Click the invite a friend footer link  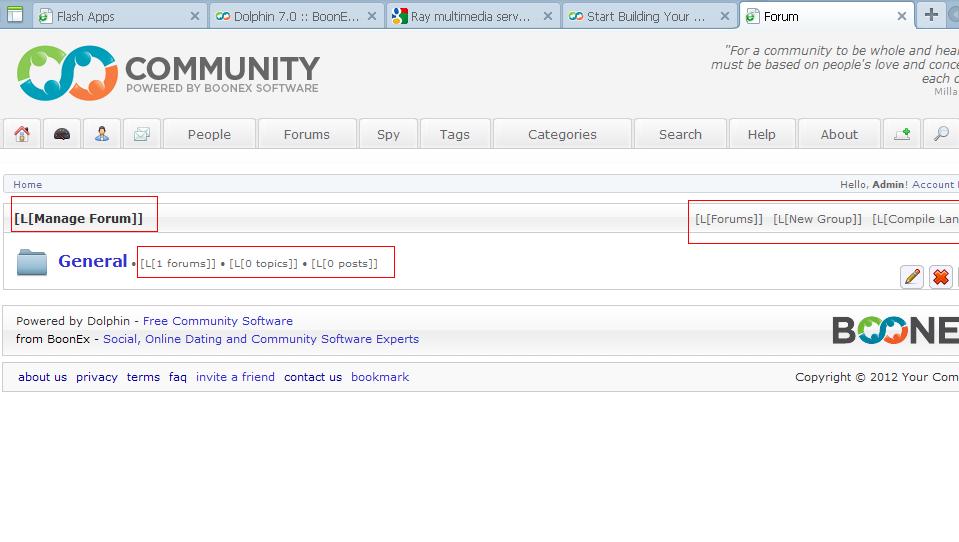(235, 377)
